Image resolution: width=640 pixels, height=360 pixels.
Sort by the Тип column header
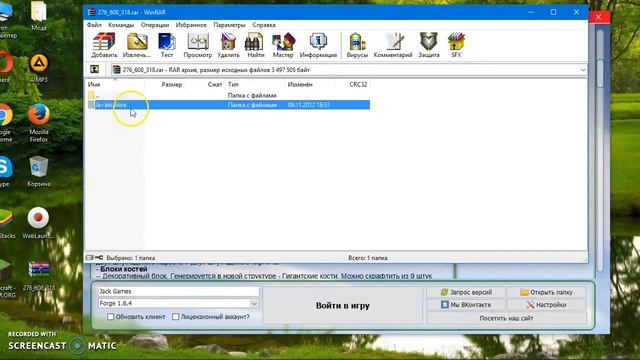click(x=255, y=84)
